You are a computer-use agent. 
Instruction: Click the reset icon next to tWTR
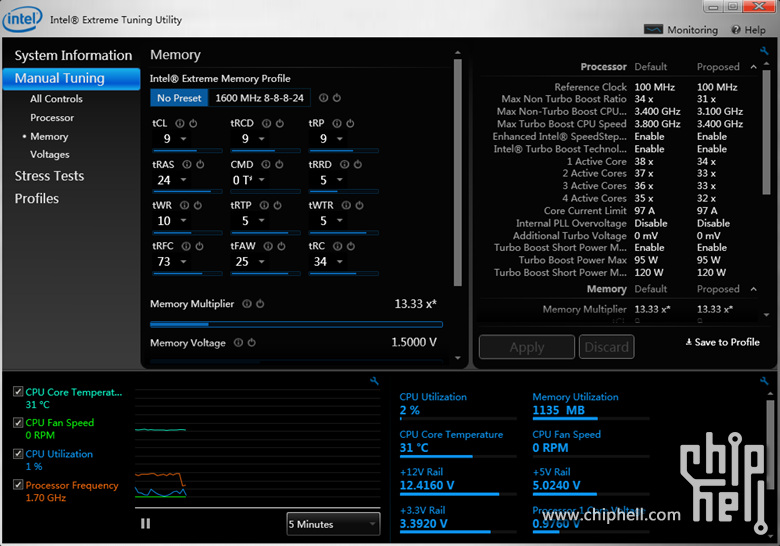point(360,205)
